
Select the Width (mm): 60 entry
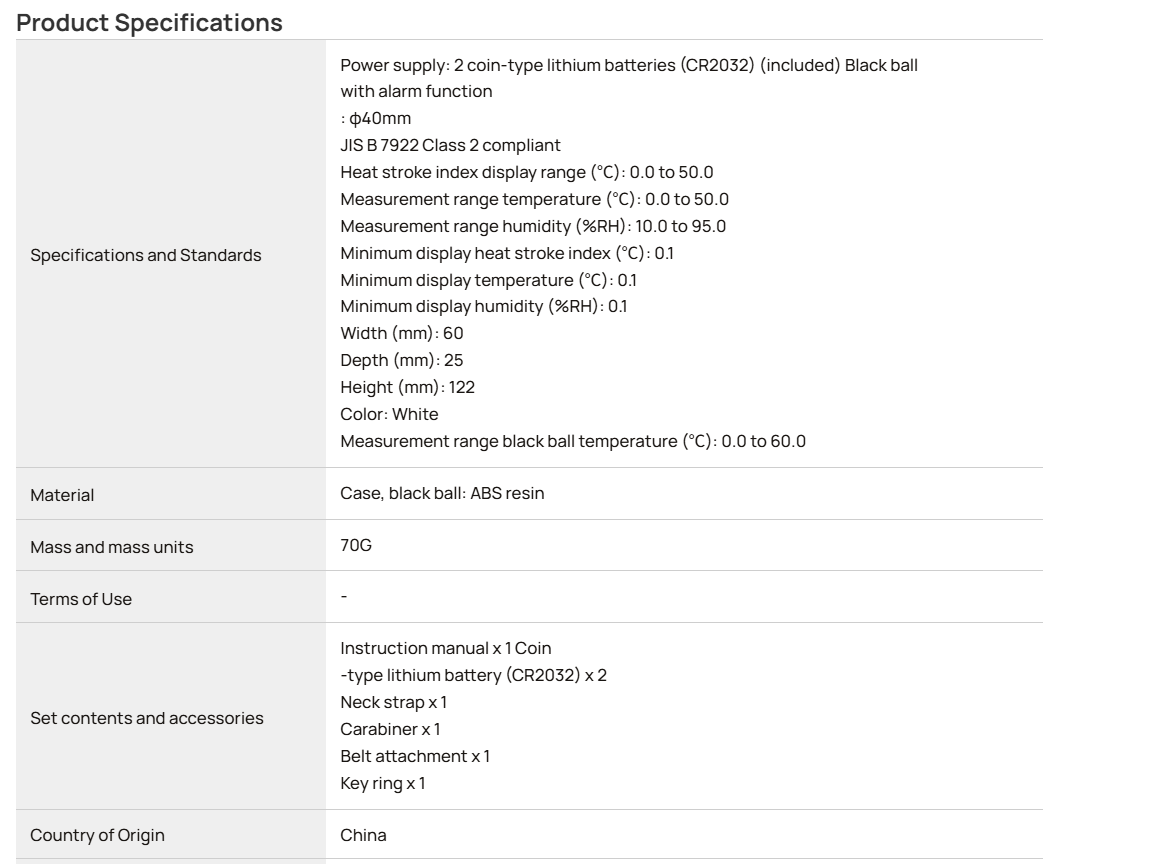tap(402, 334)
